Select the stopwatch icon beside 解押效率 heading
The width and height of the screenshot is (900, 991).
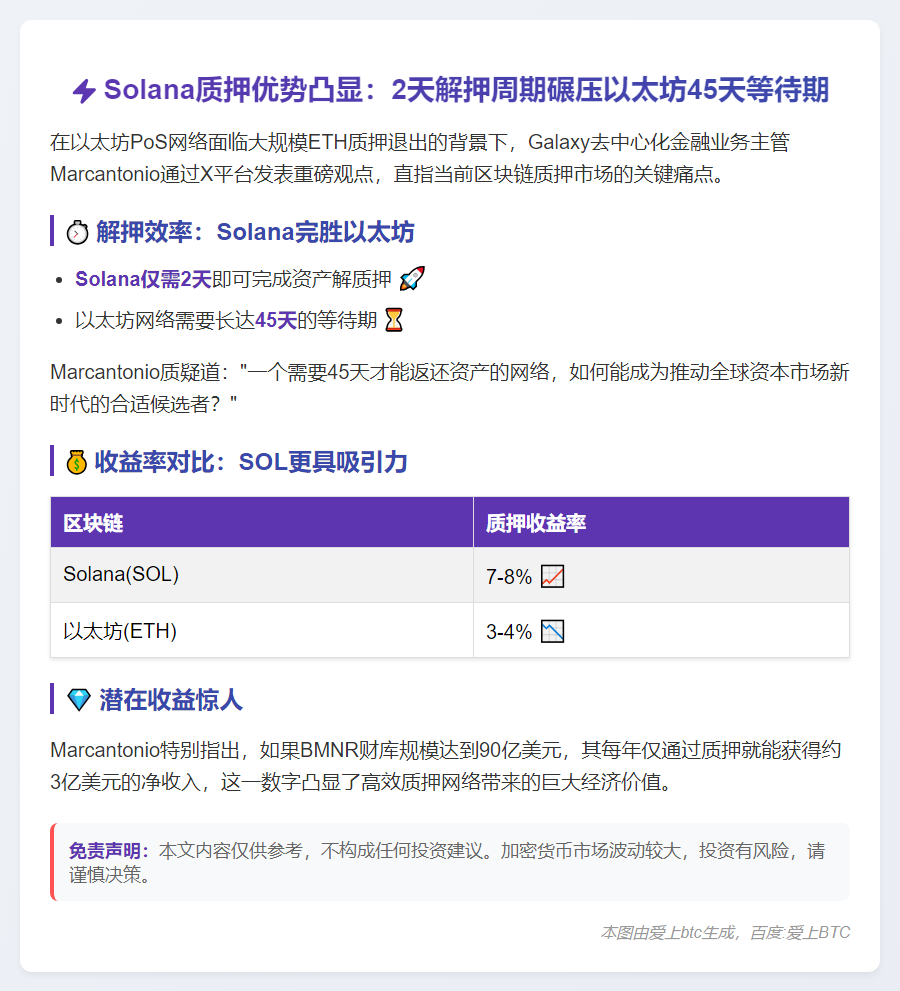coord(78,231)
